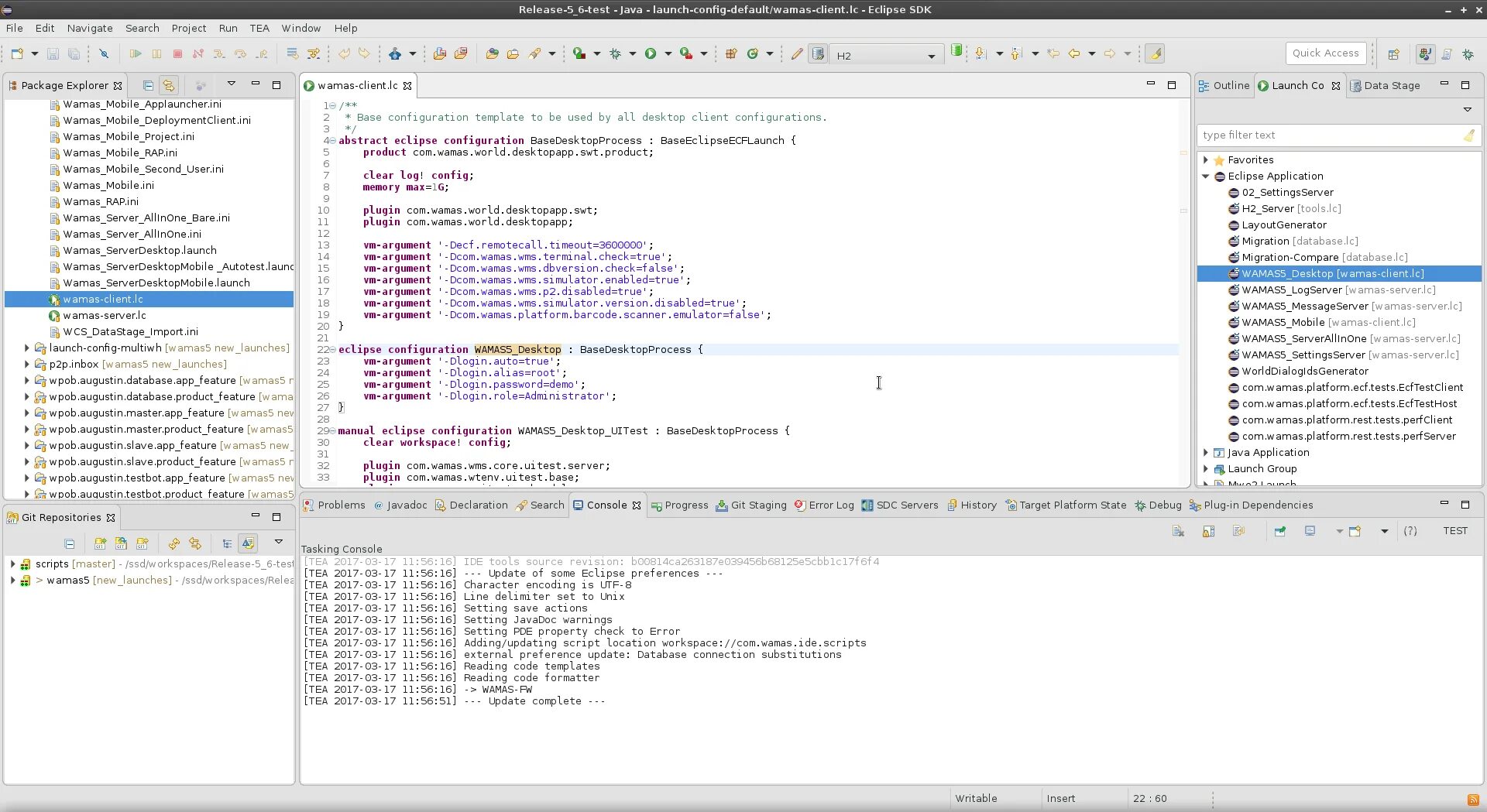Expand the scripts [master] repository
1487x812 pixels.
12,564
